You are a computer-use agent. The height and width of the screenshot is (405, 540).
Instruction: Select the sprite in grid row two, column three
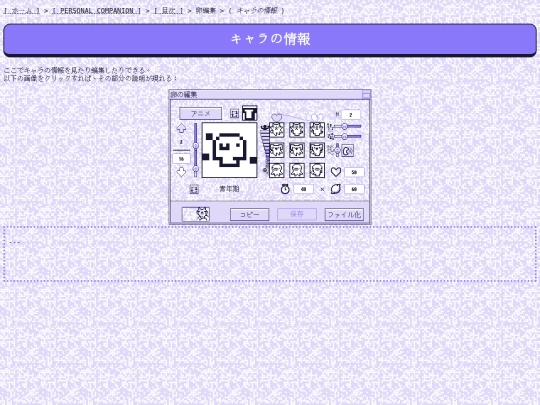(317, 150)
